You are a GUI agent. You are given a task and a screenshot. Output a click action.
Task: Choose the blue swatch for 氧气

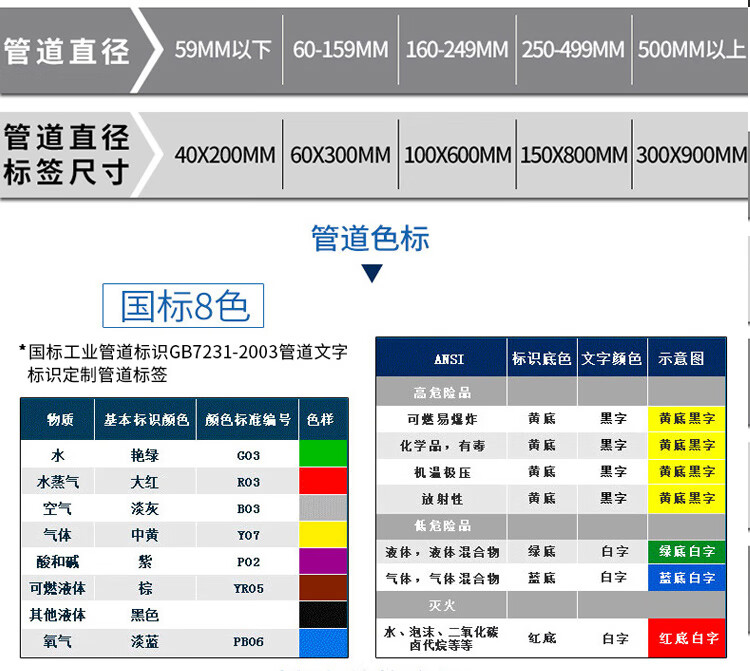point(323,641)
